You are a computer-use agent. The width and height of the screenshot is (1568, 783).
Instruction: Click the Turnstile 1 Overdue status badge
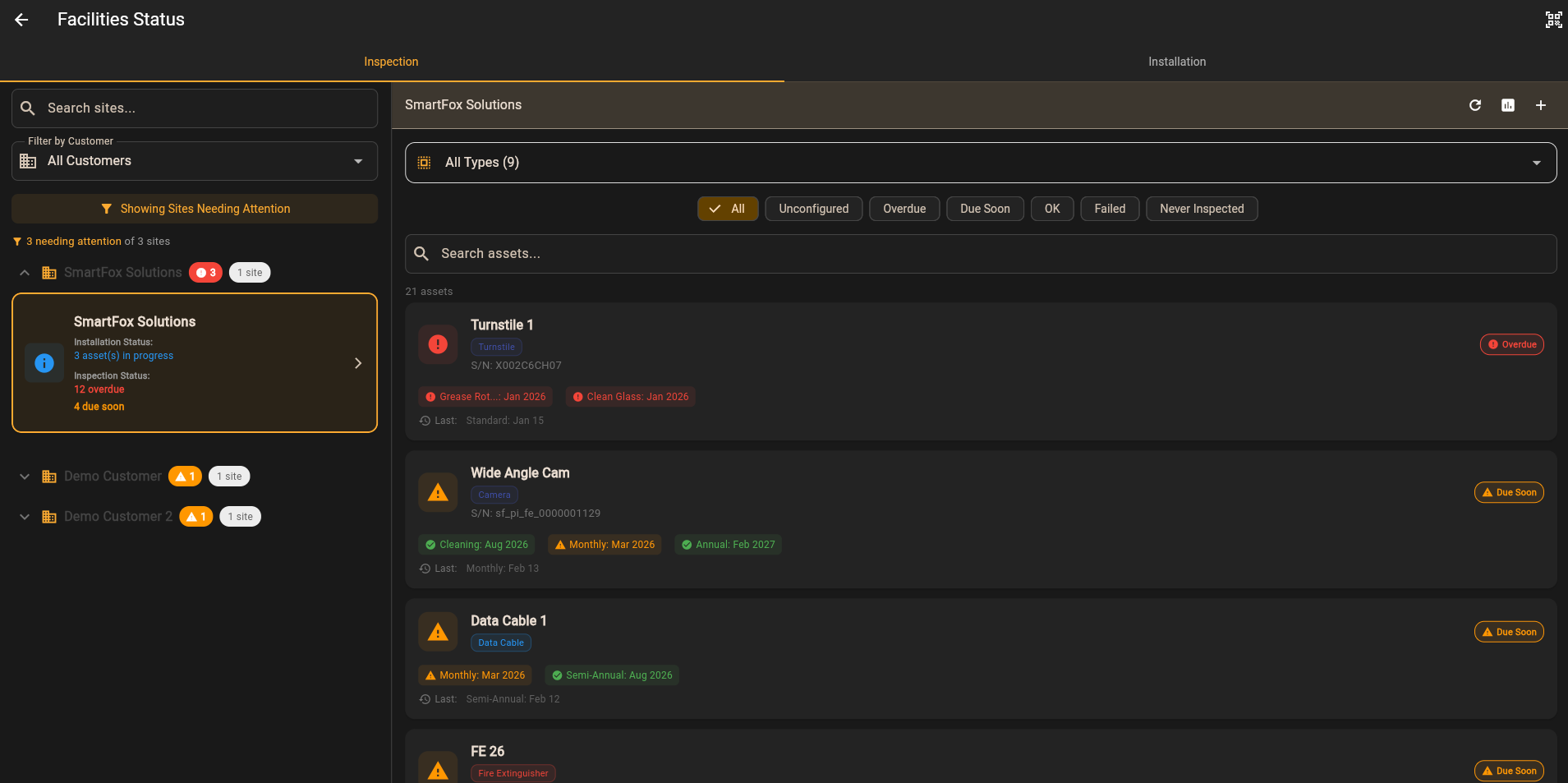pos(1512,344)
